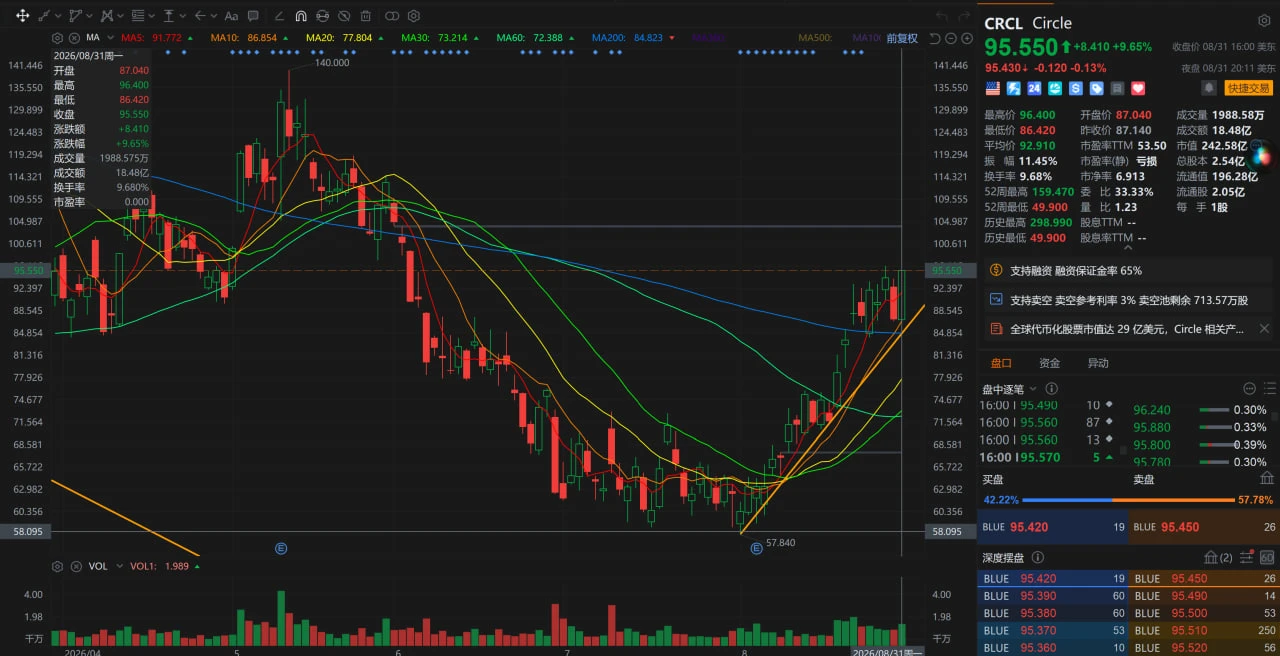Click the blue tag badge icon
The height and width of the screenshot is (656, 1280).
pos(1097,88)
